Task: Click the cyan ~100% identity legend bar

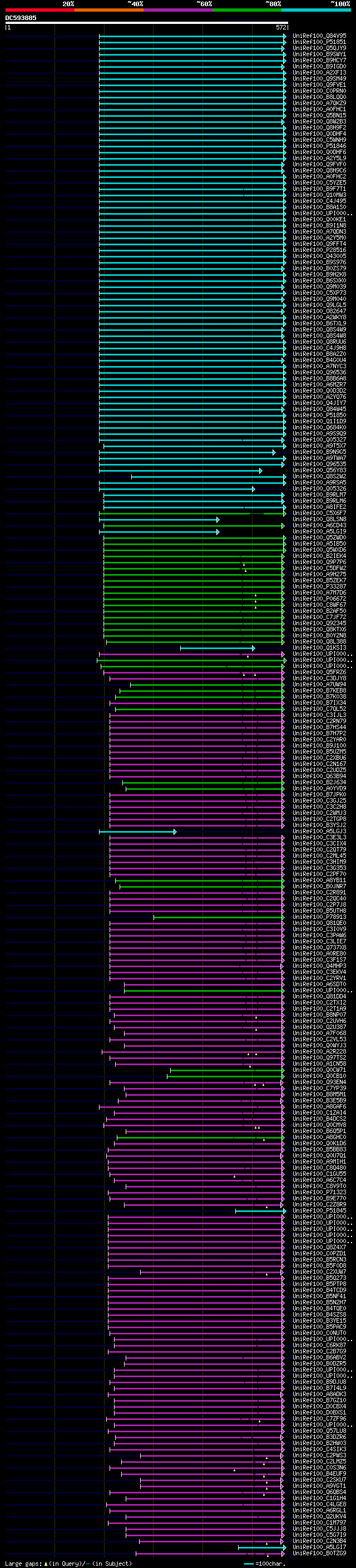Action: click(316, 11)
